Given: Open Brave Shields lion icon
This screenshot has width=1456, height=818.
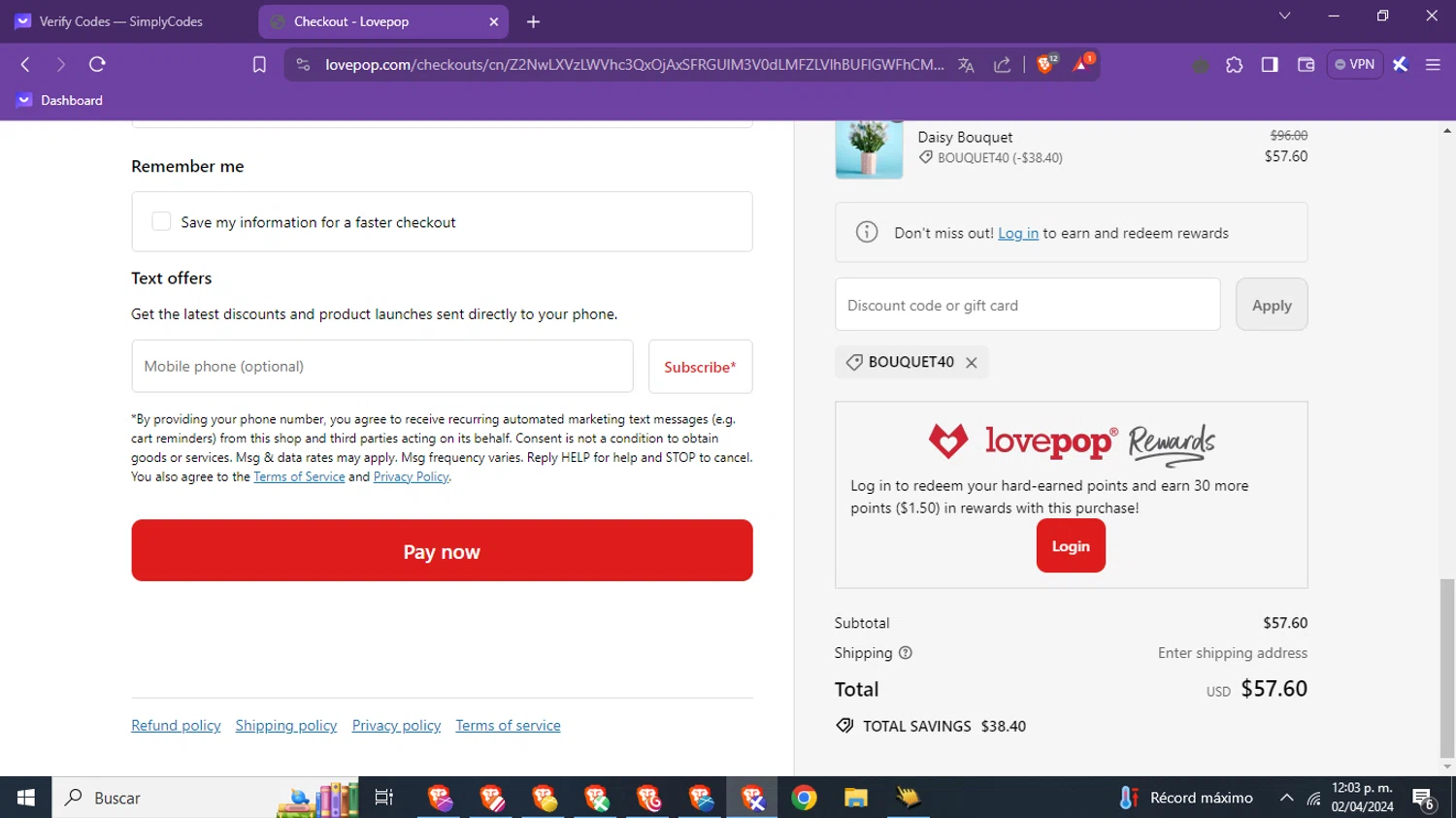Looking at the screenshot, I should pyautogui.click(x=1046, y=64).
